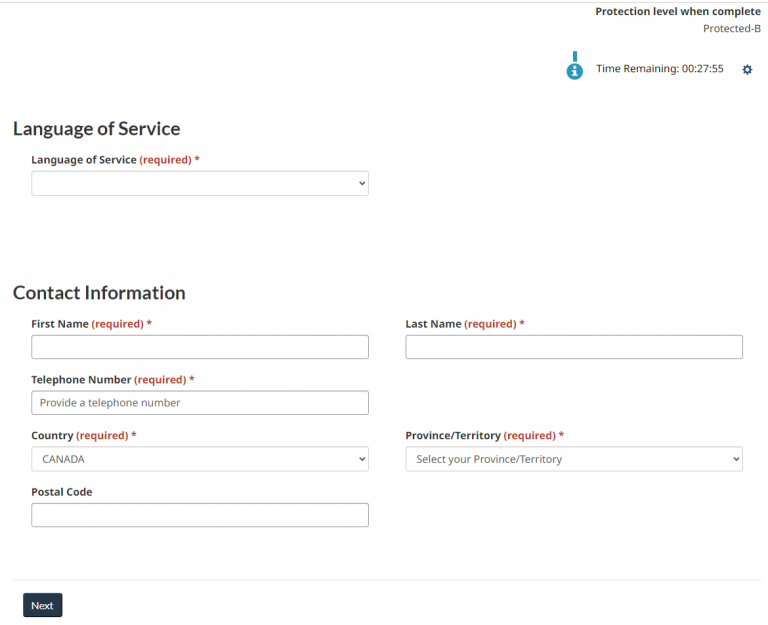The image size is (768, 625).
Task: Click the Next button
Action: (43, 605)
